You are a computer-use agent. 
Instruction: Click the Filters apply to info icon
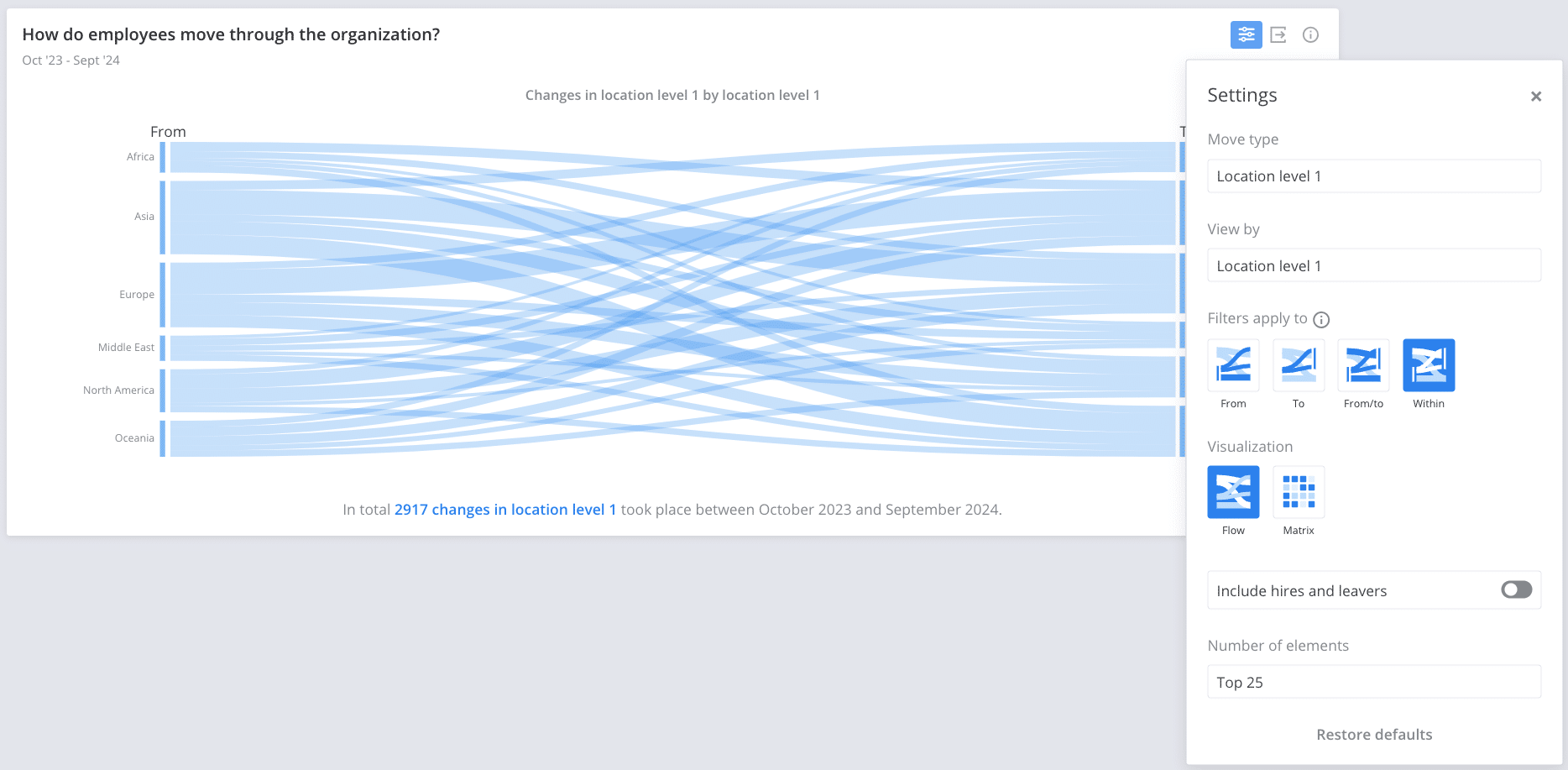[x=1321, y=319]
